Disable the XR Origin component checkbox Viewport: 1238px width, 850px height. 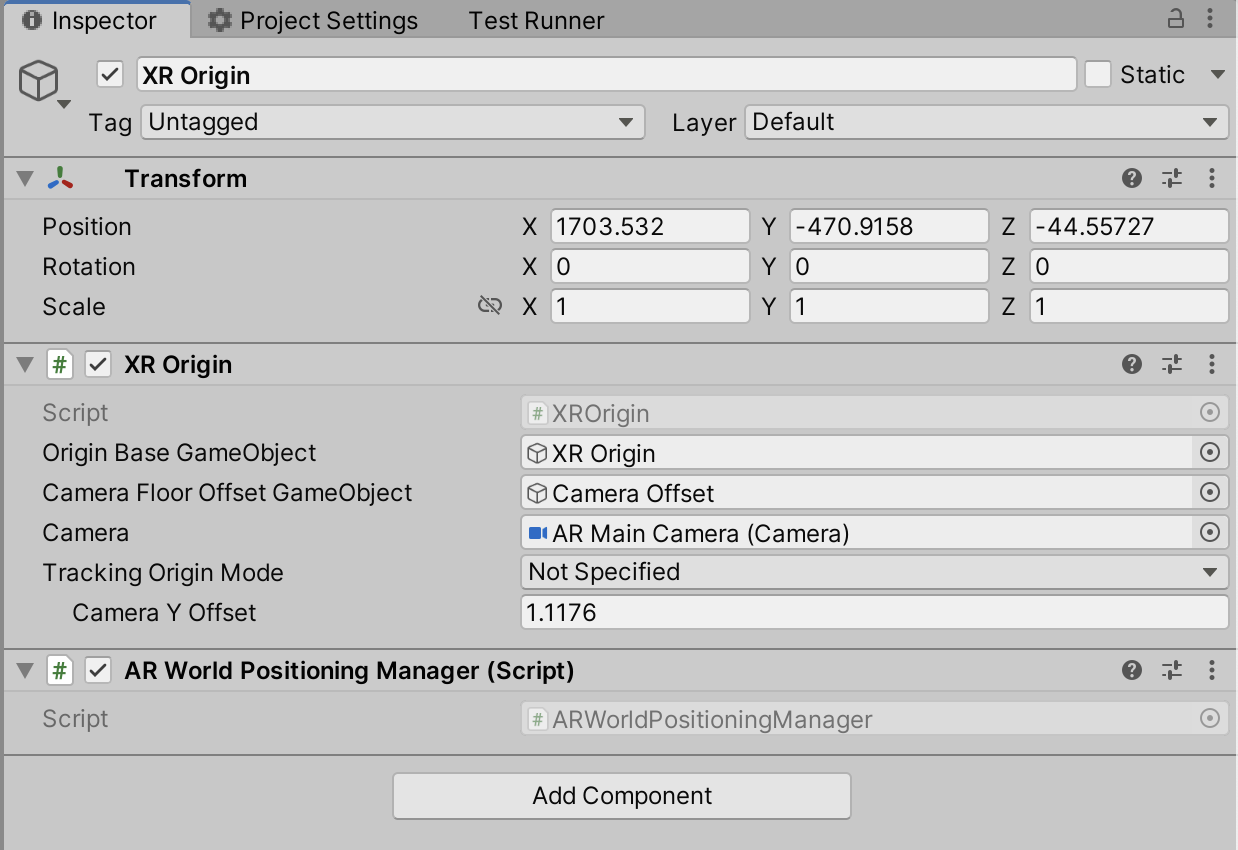point(97,365)
